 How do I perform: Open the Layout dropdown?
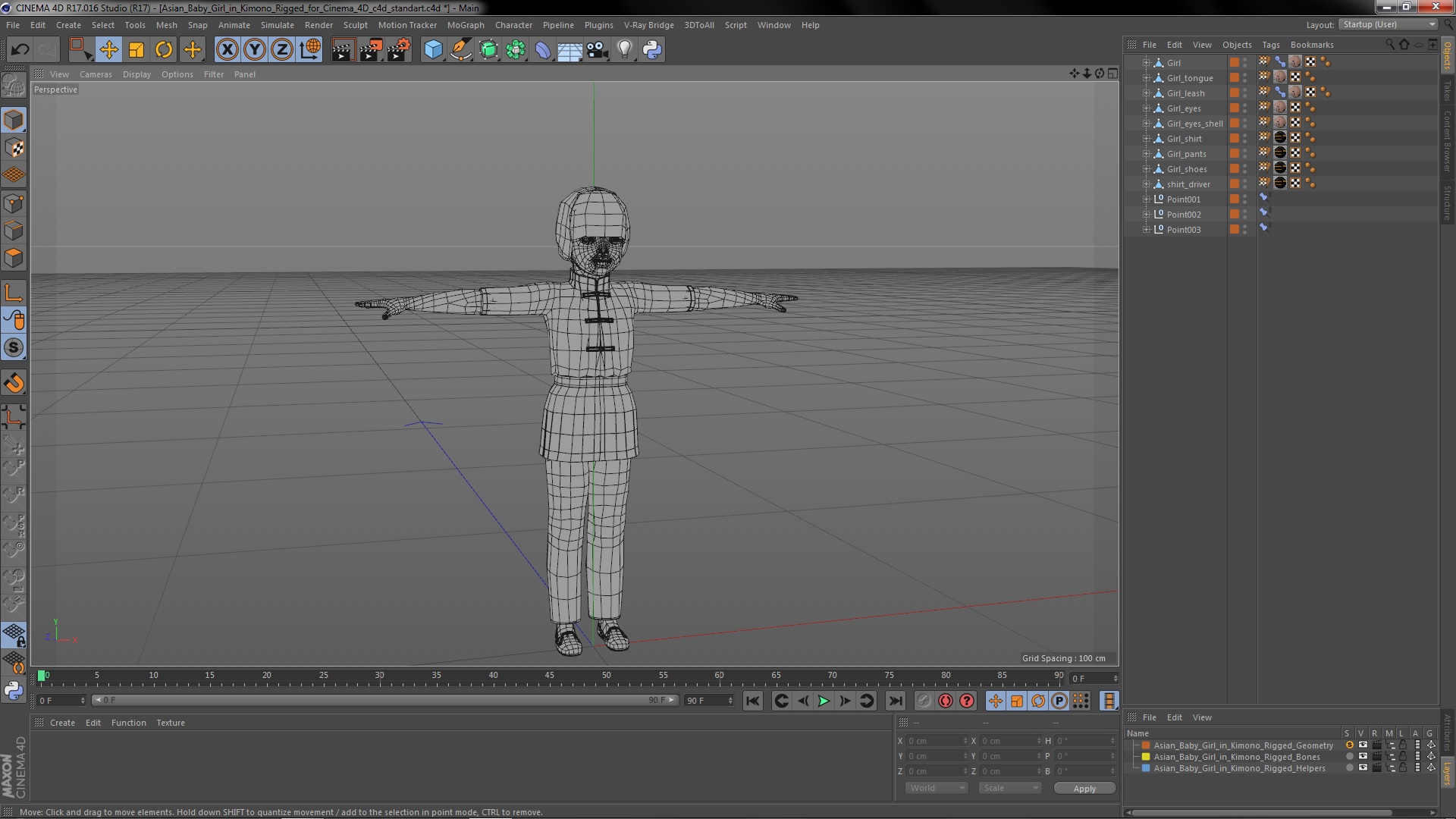point(1388,24)
